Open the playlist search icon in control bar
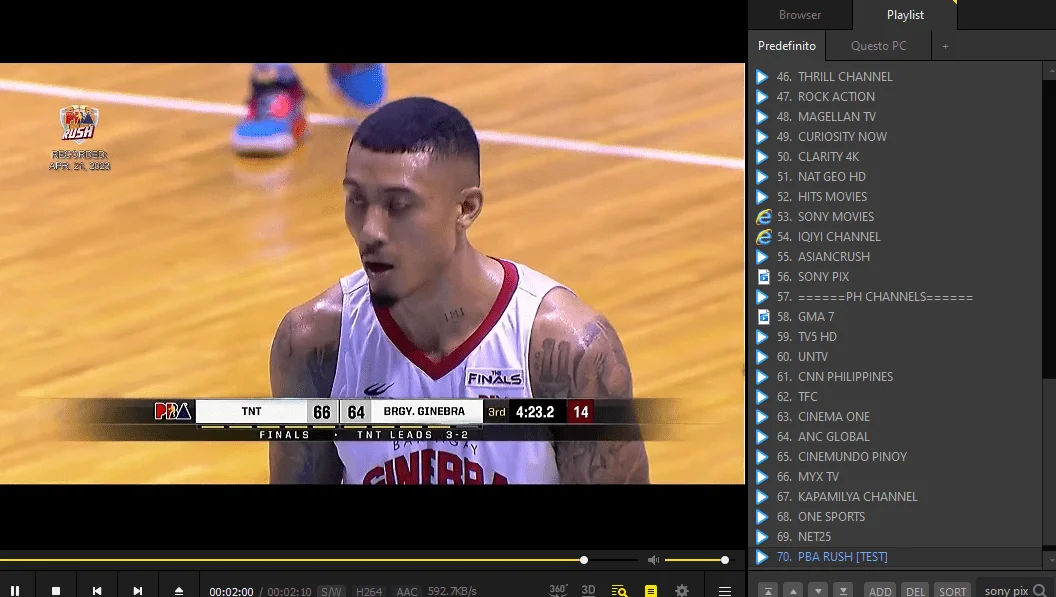The height and width of the screenshot is (597, 1056). coord(619,590)
